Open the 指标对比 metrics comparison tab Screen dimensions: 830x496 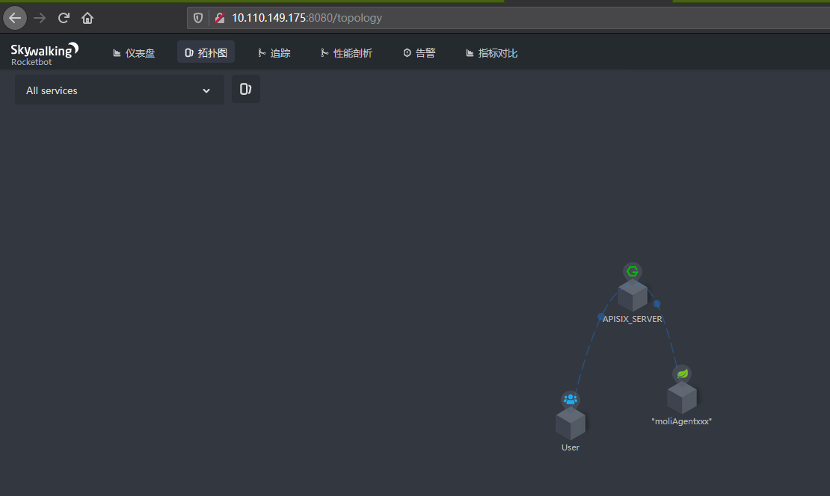click(x=491, y=53)
